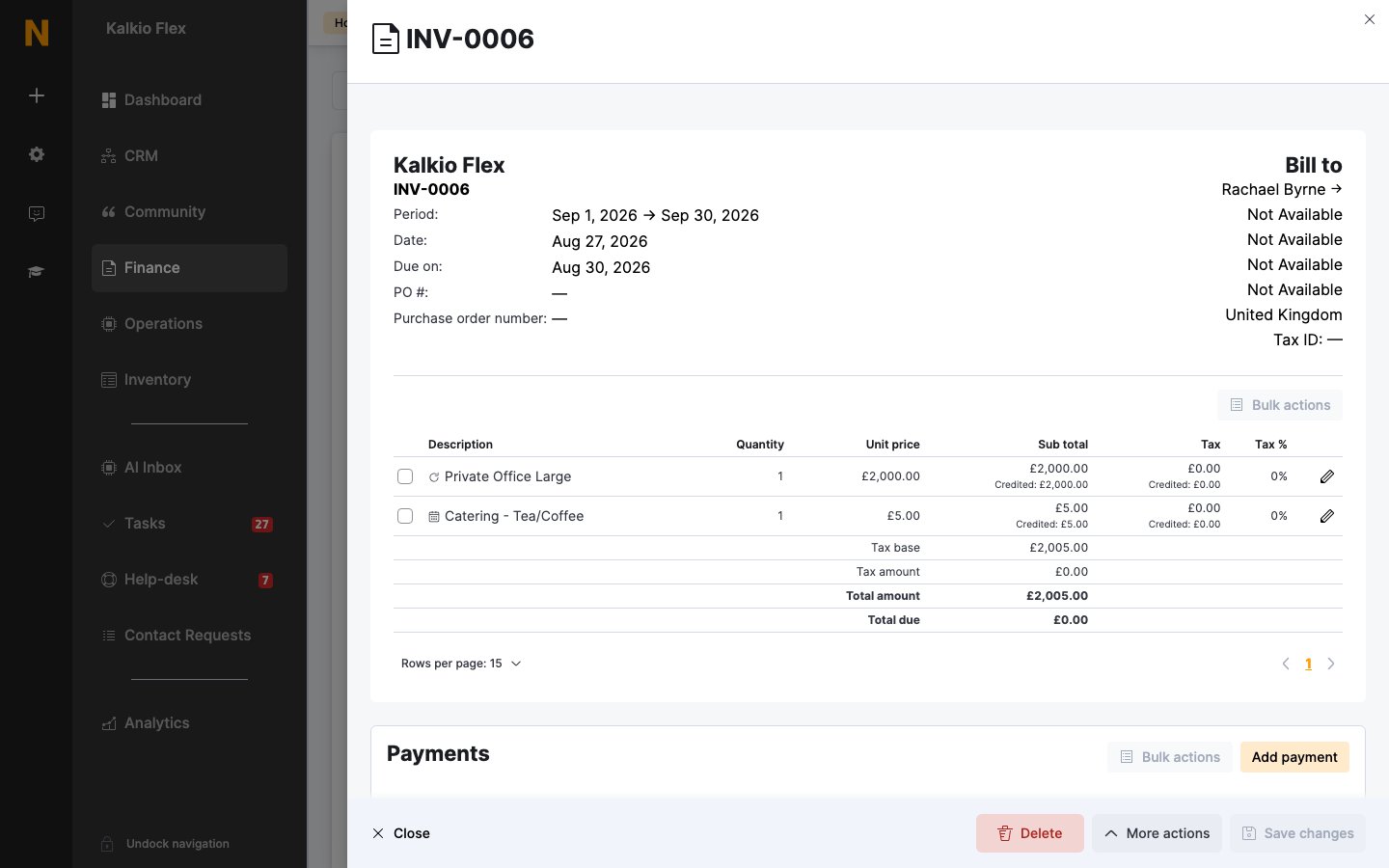Screen dimensions: 1389x868
Task: Open the chat feedback icon in left rail
Action: [37, 213]
